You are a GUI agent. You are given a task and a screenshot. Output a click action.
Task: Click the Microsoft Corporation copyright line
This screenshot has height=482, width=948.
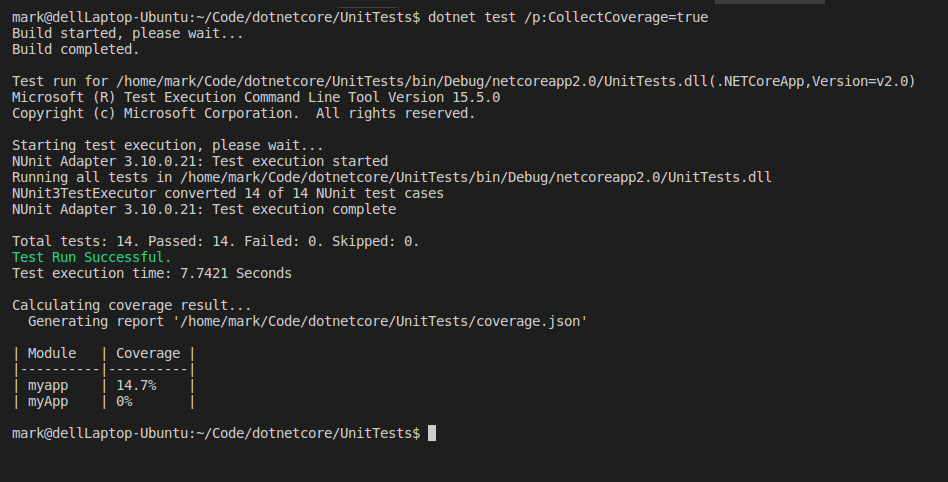(243, 113)
